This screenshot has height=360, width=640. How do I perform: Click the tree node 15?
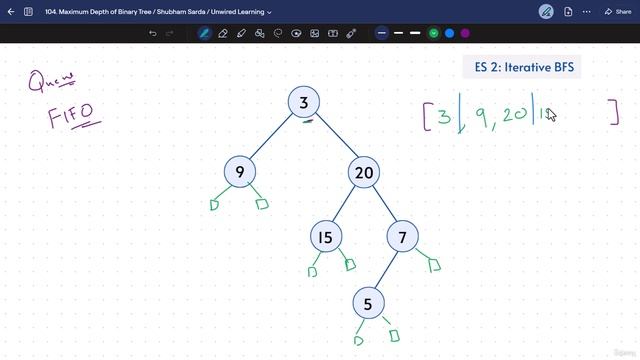[x=326, y=237]
